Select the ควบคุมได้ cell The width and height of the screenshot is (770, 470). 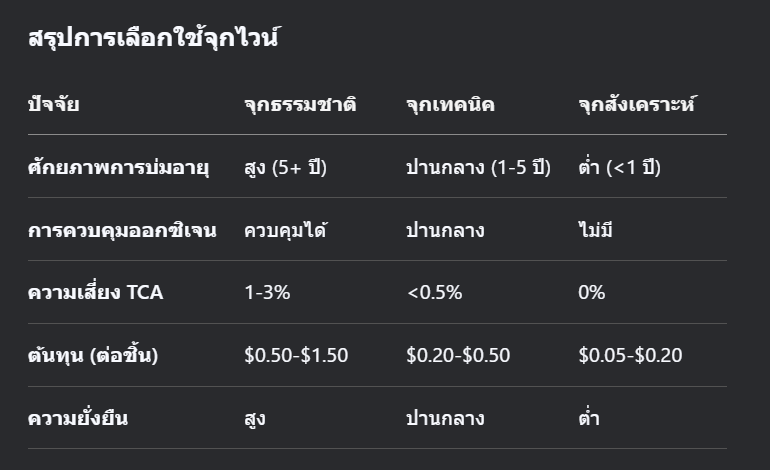click(286, 230)
